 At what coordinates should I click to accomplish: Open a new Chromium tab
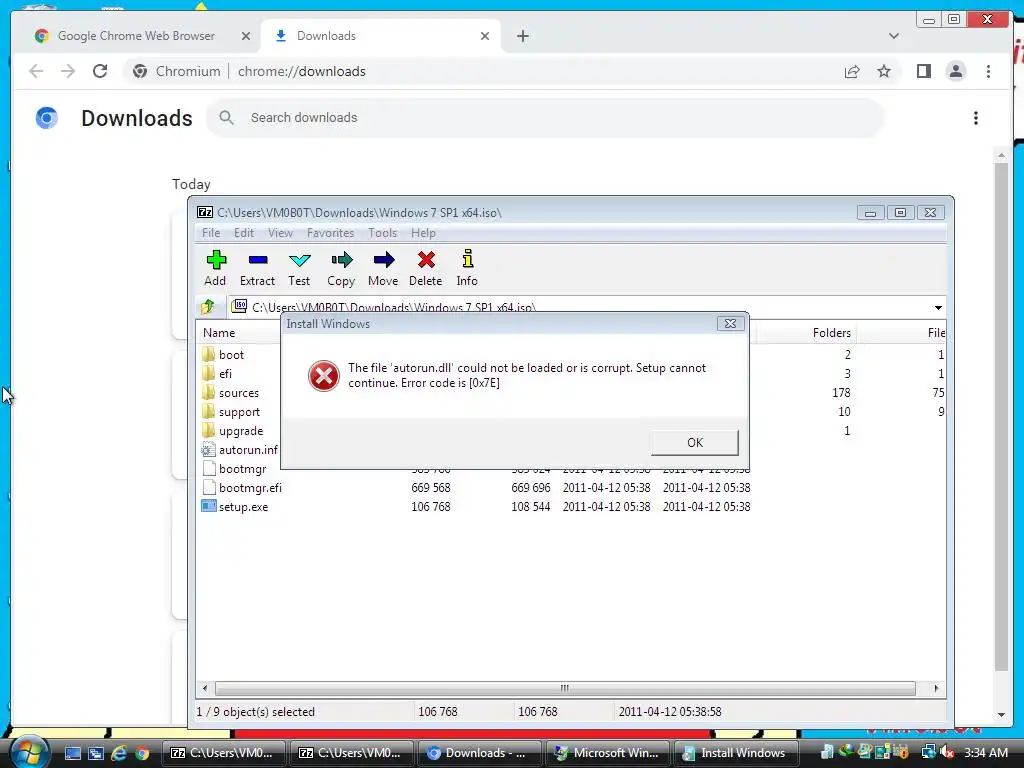tap(522, 36)
